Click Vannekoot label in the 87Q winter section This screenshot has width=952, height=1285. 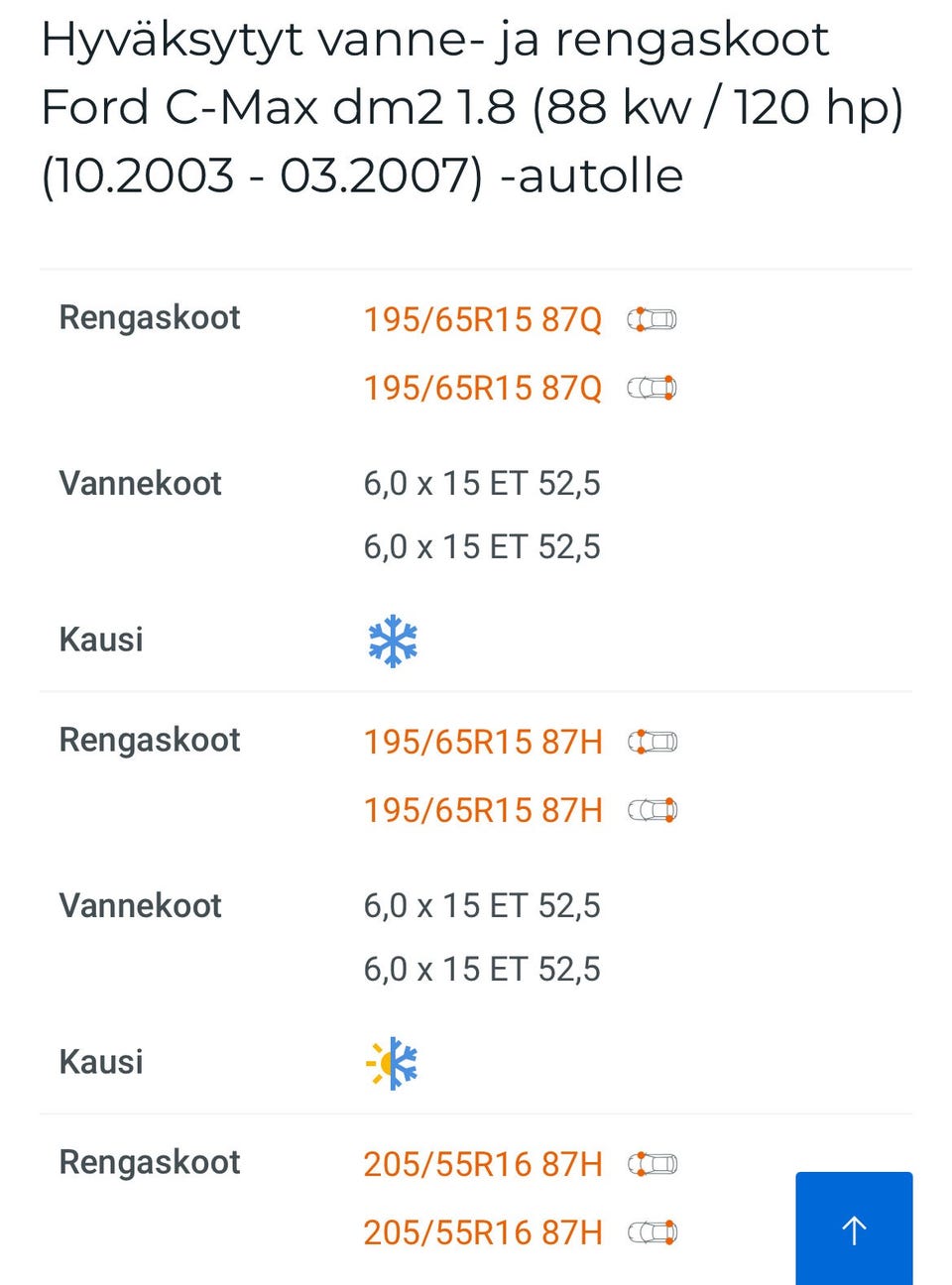point(140,483)
